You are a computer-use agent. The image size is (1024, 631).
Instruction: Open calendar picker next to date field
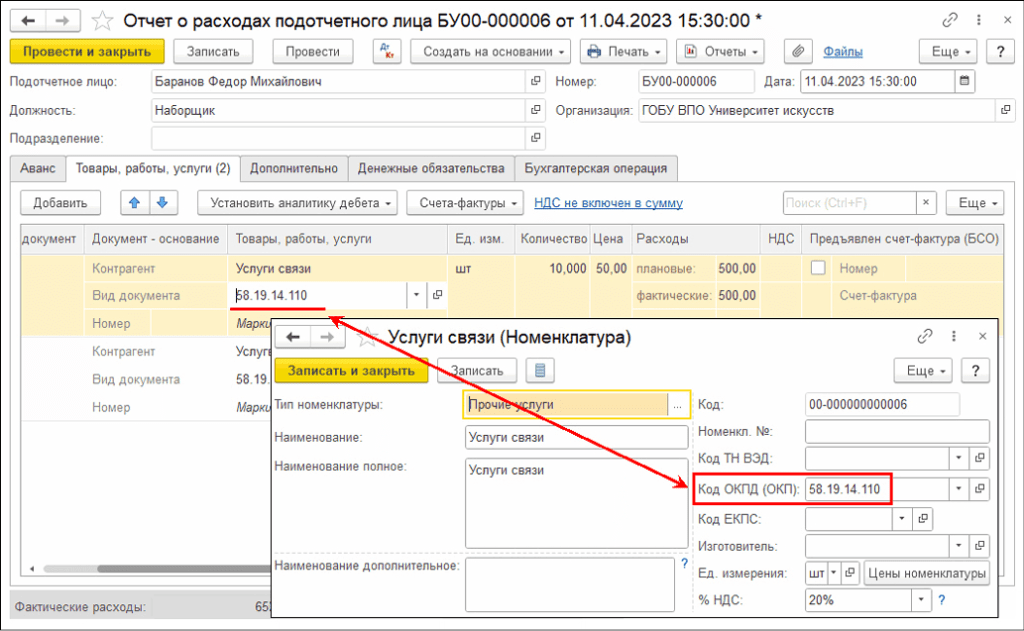[x=964, y=82]
